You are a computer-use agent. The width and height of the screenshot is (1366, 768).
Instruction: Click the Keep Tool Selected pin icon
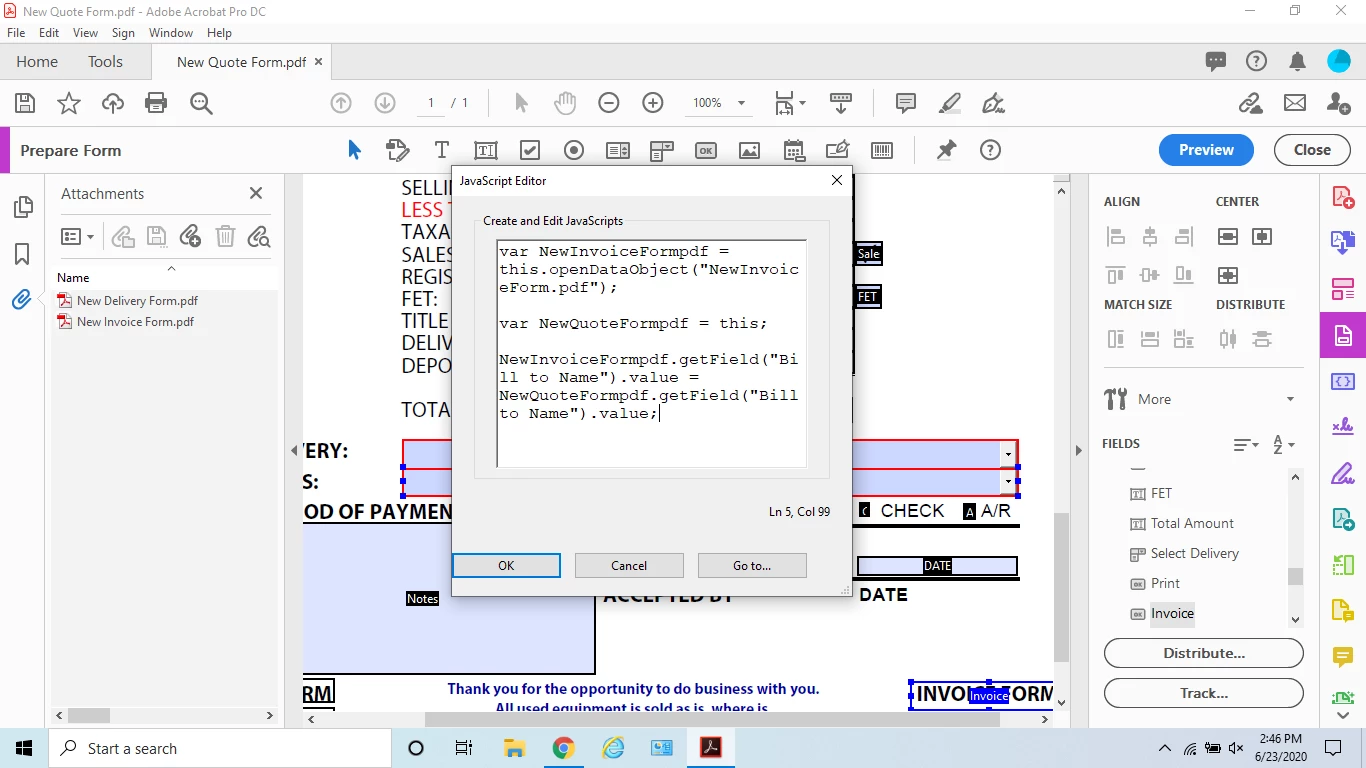click(x=946, y=150)
